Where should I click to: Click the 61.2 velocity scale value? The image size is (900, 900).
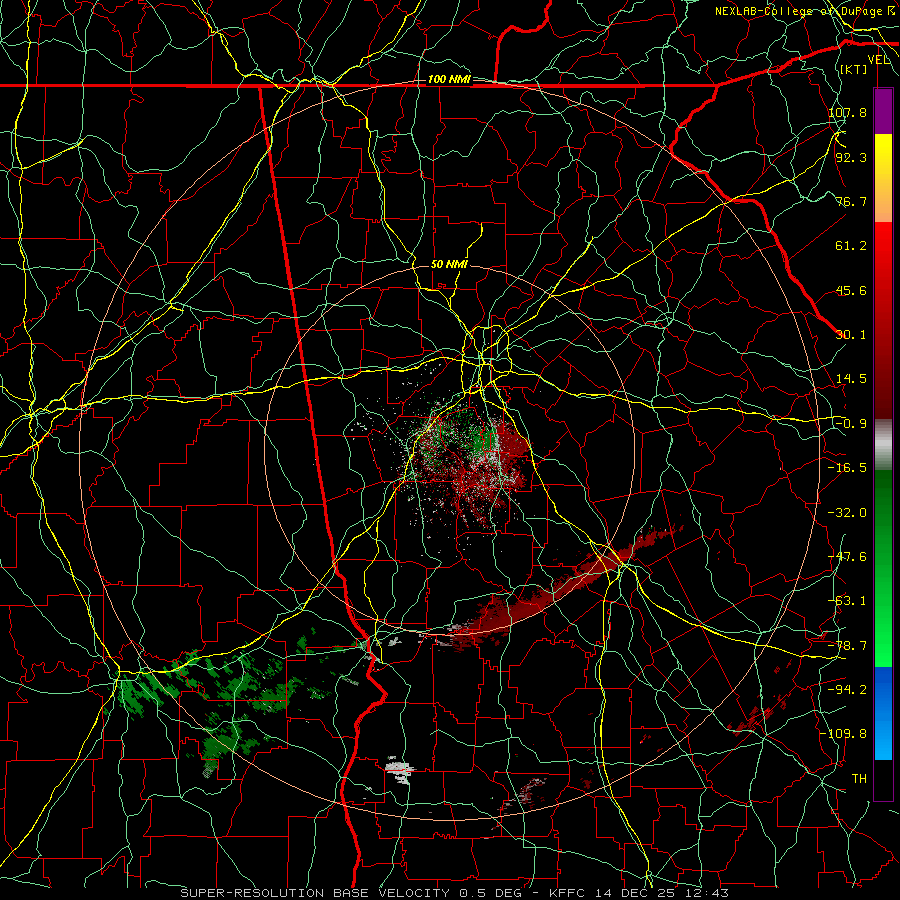point(851,246)
